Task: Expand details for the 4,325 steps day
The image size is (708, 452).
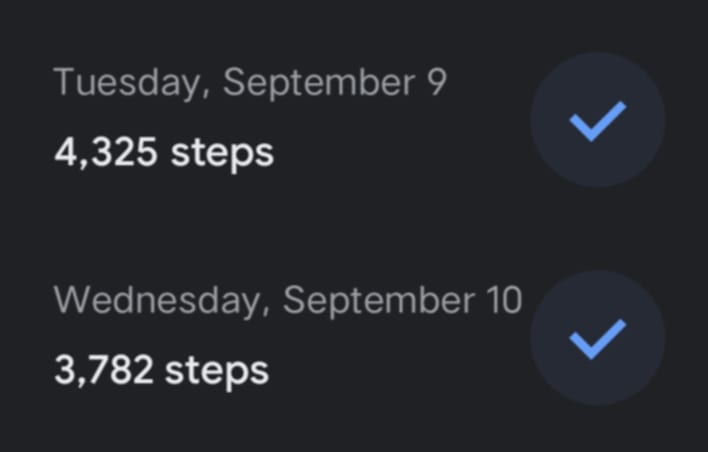Action: [250, 118]
